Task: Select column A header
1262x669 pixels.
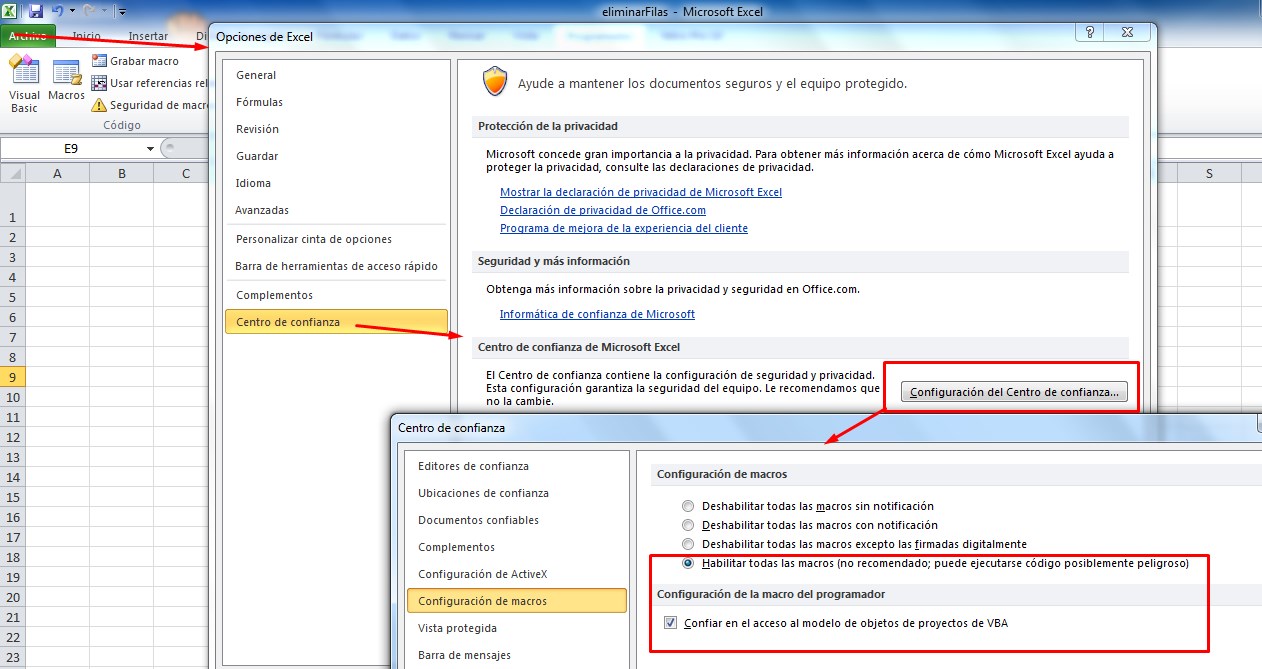Action: (57, 174)
